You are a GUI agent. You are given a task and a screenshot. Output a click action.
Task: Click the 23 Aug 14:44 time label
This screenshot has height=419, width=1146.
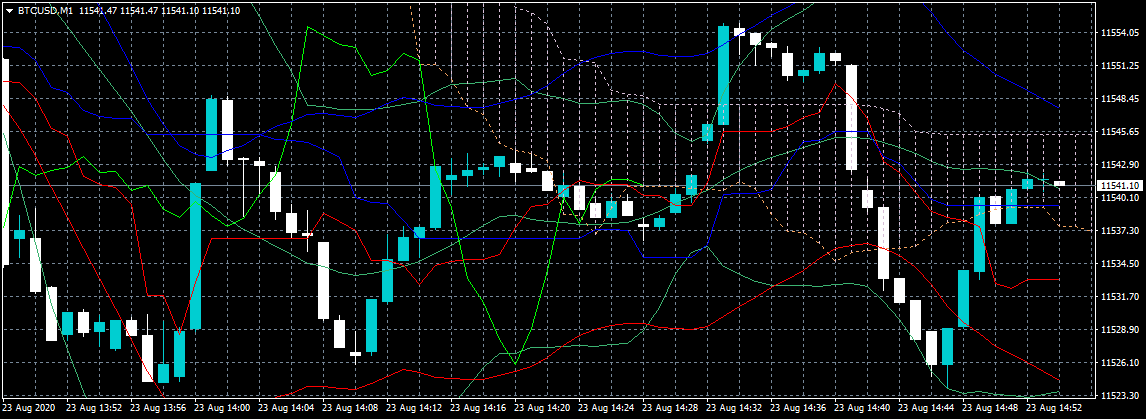pyautogui.click(x=925, y=407)
